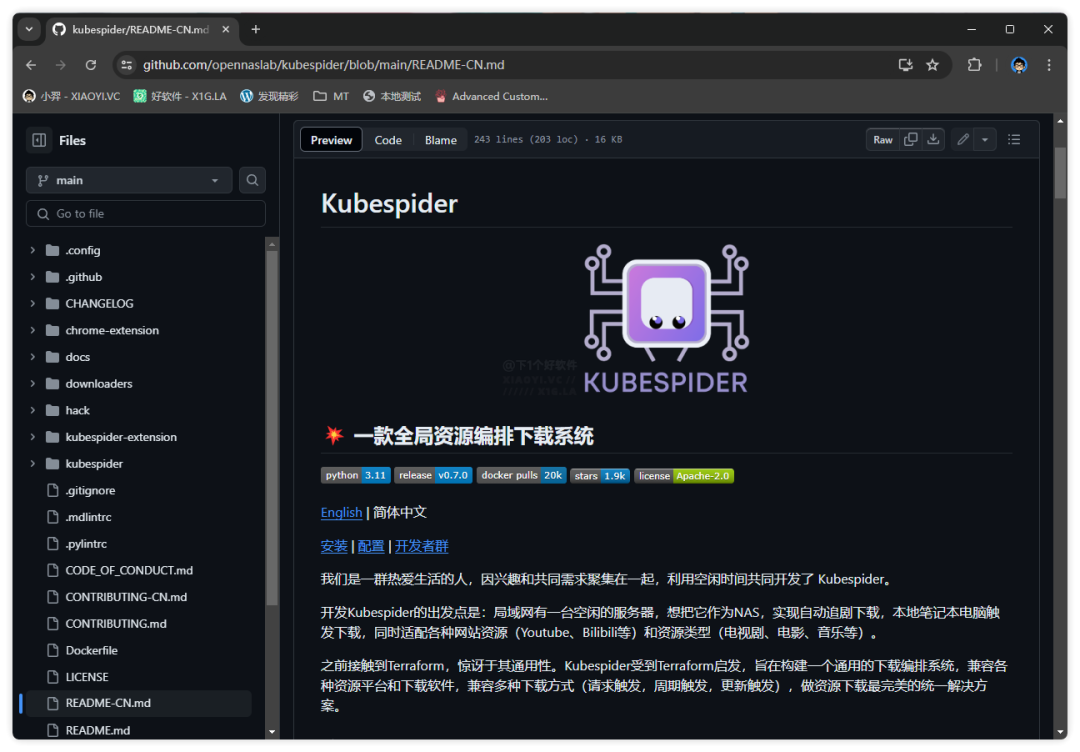
Task: Reload the page
Action: pyautogui.click(x=91, y=65)
